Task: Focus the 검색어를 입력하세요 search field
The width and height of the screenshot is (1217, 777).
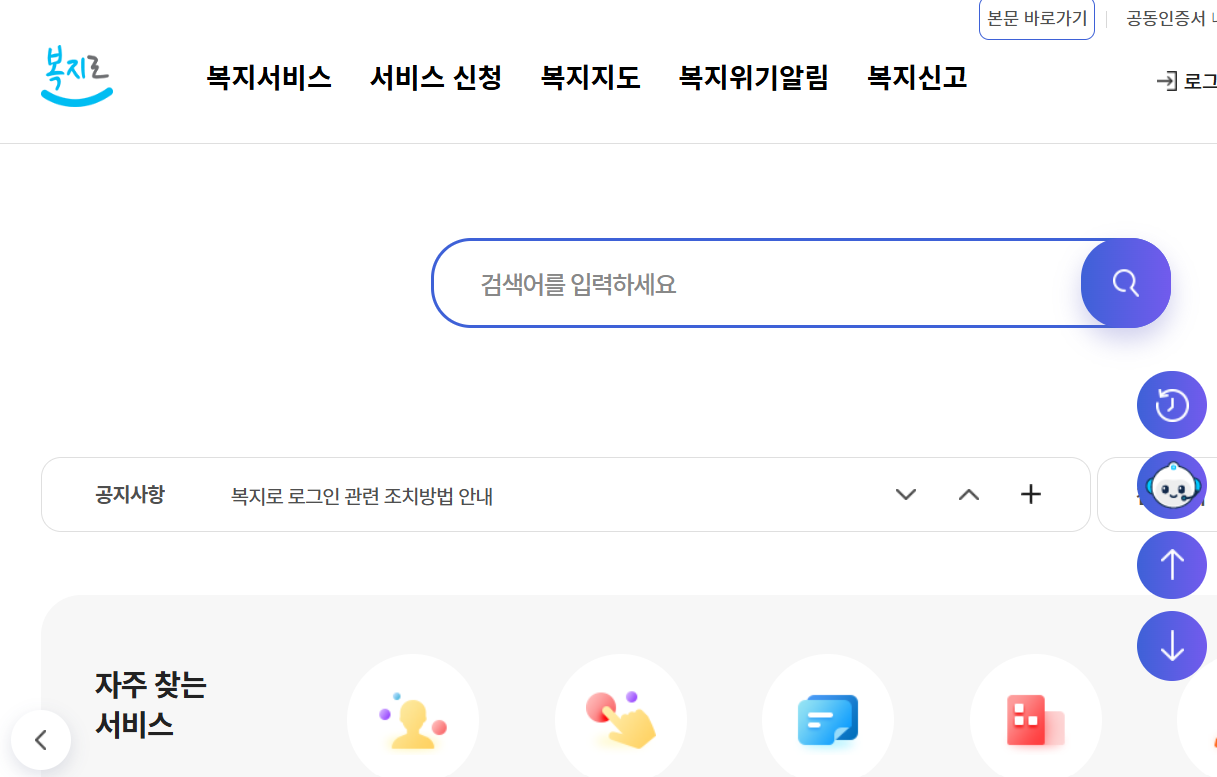Action: point(757,283)
